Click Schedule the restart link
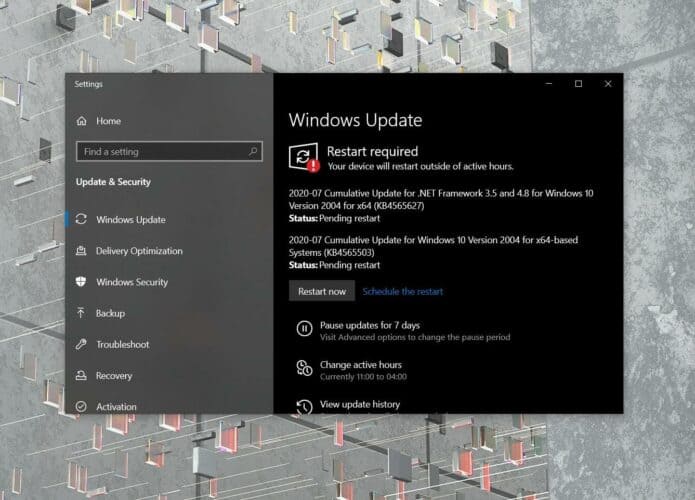The height and width of the screenshot is (500, 695). coord(402,291)
